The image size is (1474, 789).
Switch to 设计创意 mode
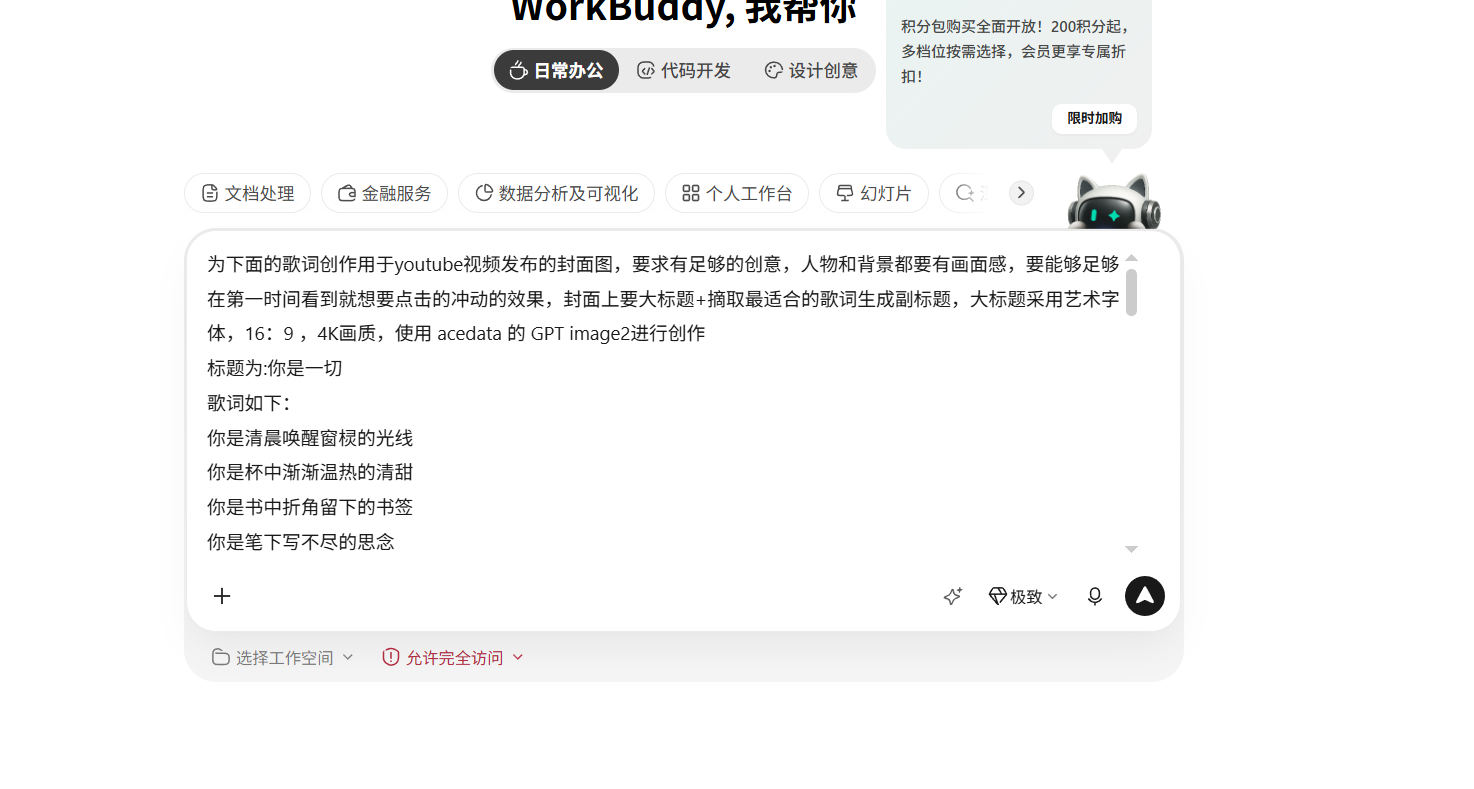pos(811,71)
